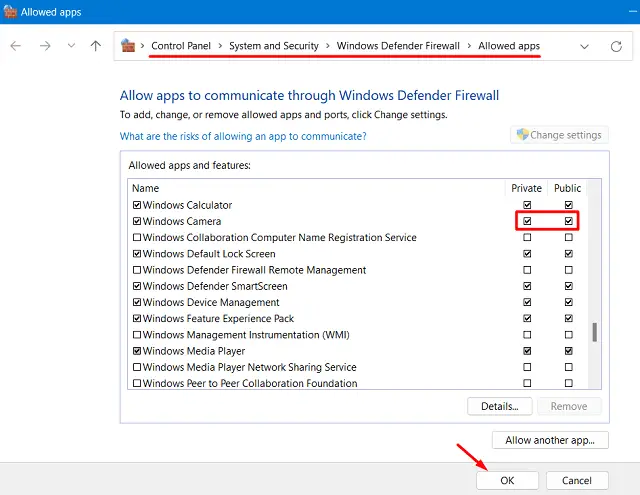Click the Change settings button

pyautogui.click(x=558, y=135)
